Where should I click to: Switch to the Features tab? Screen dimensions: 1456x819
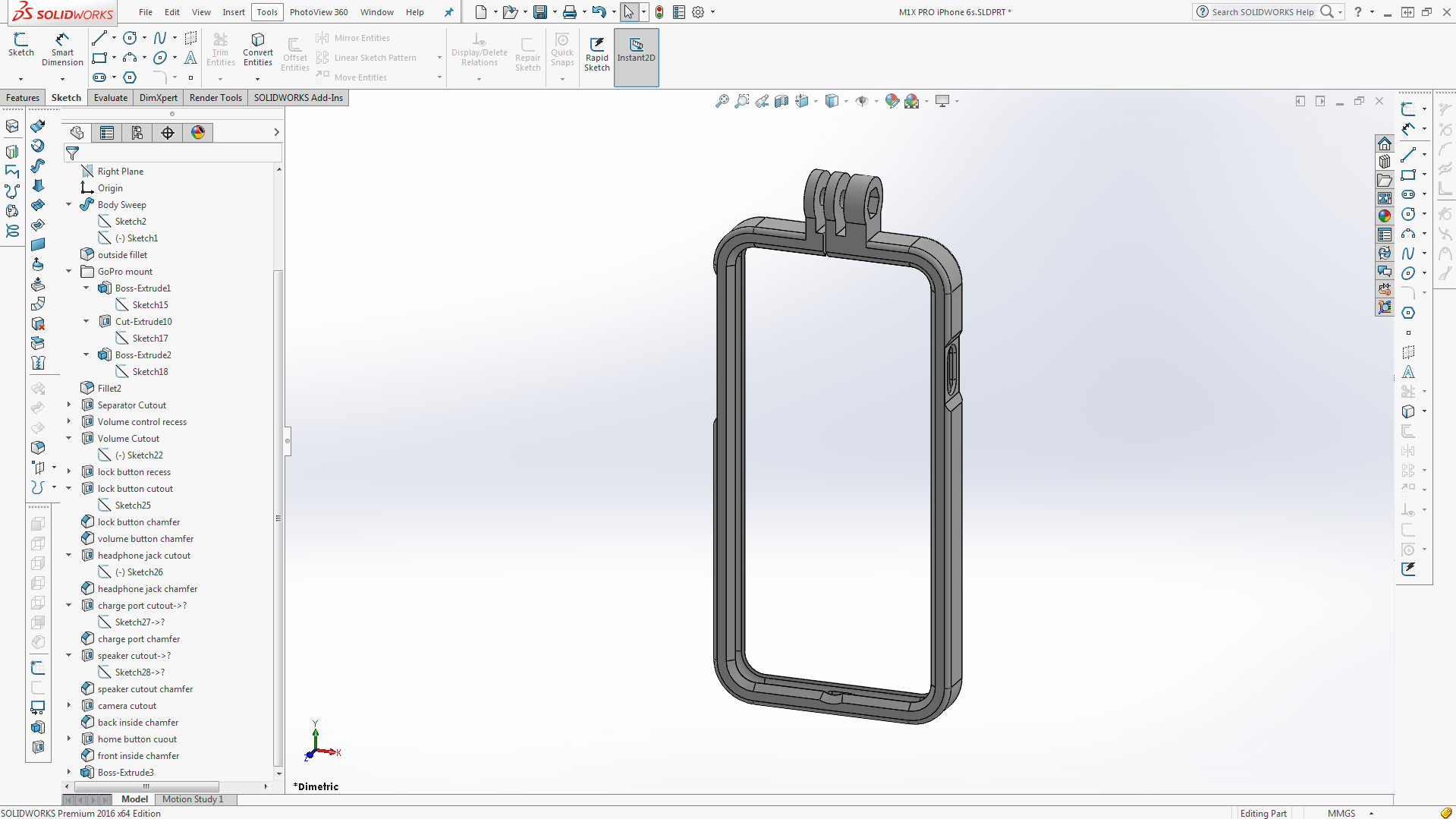(x=23, y=98)
